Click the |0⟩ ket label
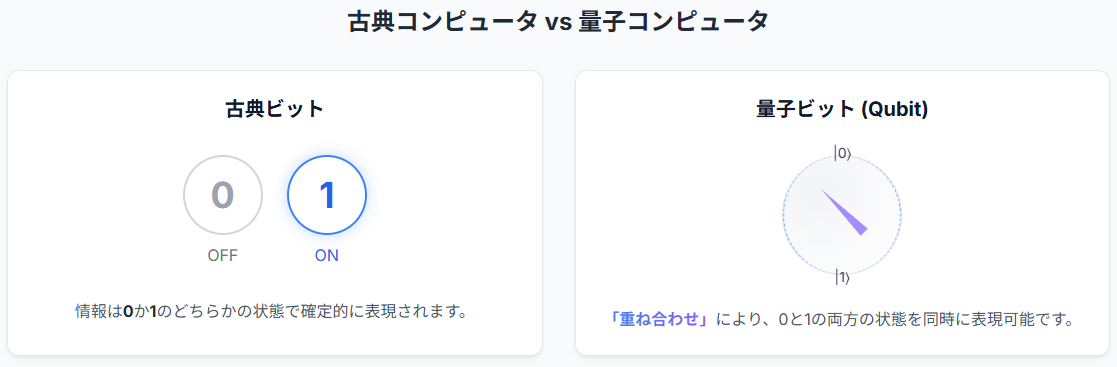 [843, 153]
